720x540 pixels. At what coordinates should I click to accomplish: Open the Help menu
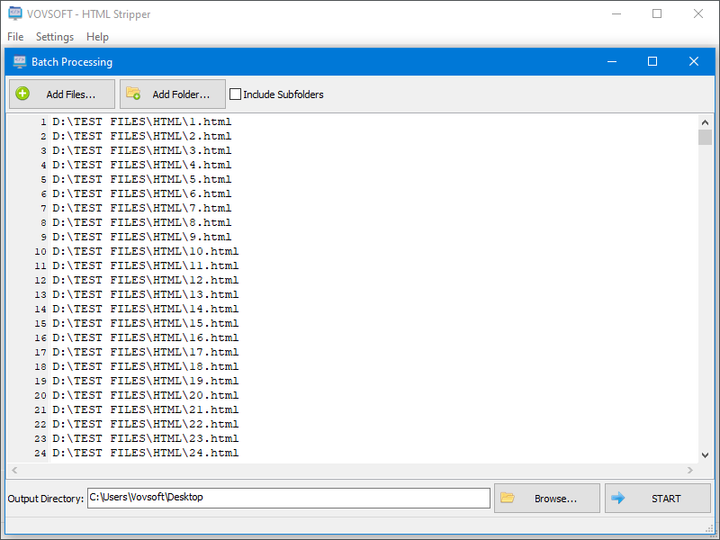point(97,37)
